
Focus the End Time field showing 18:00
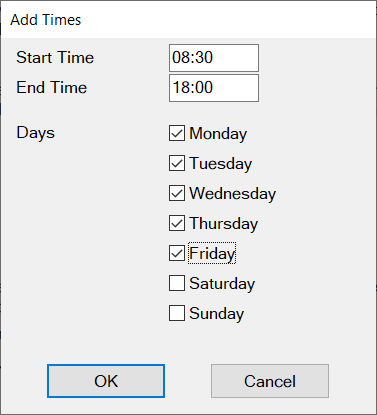click(214, 88)
